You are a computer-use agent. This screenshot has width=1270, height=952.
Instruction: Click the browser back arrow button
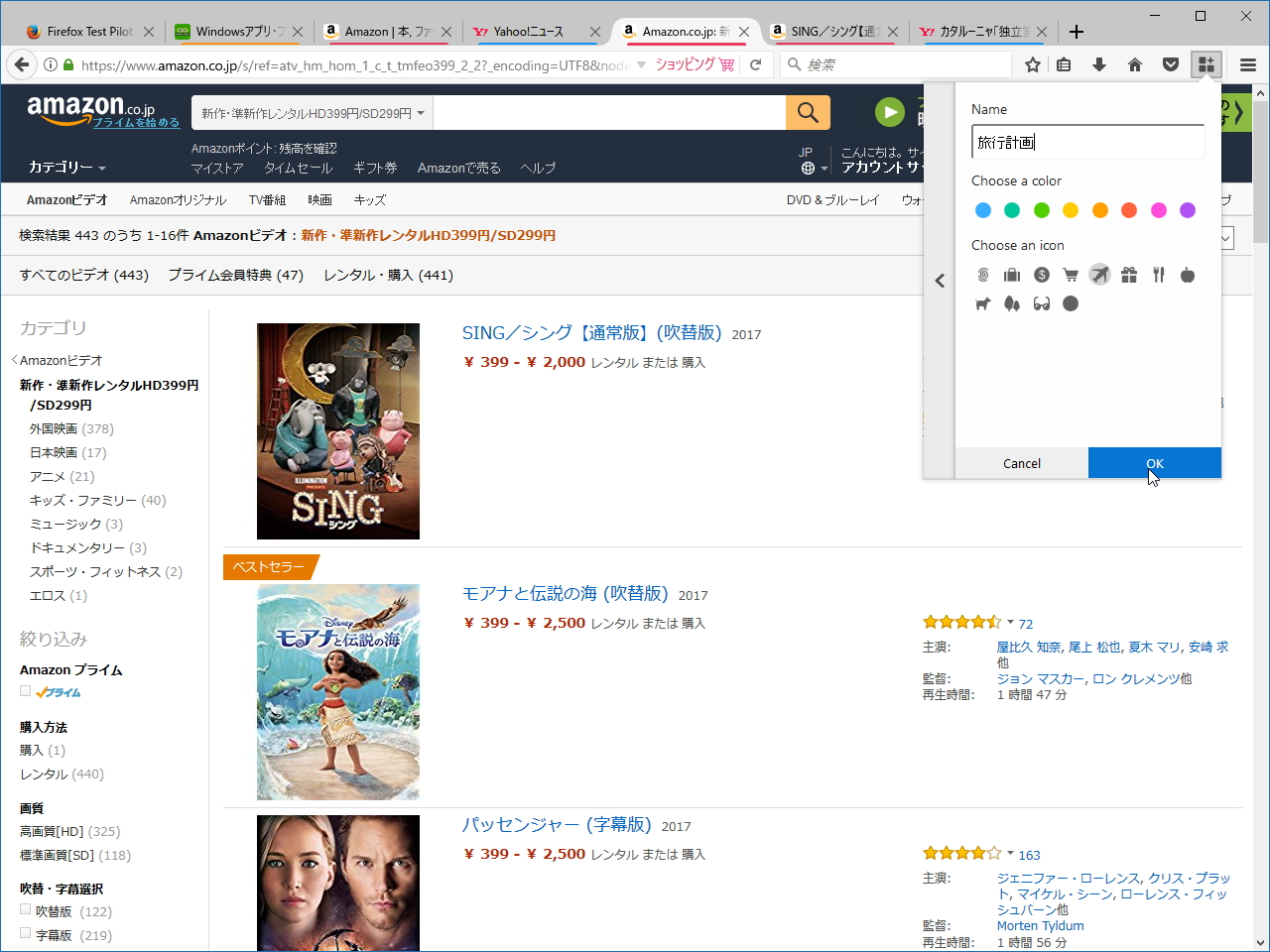pyautogui.click(x=21, y=64)
